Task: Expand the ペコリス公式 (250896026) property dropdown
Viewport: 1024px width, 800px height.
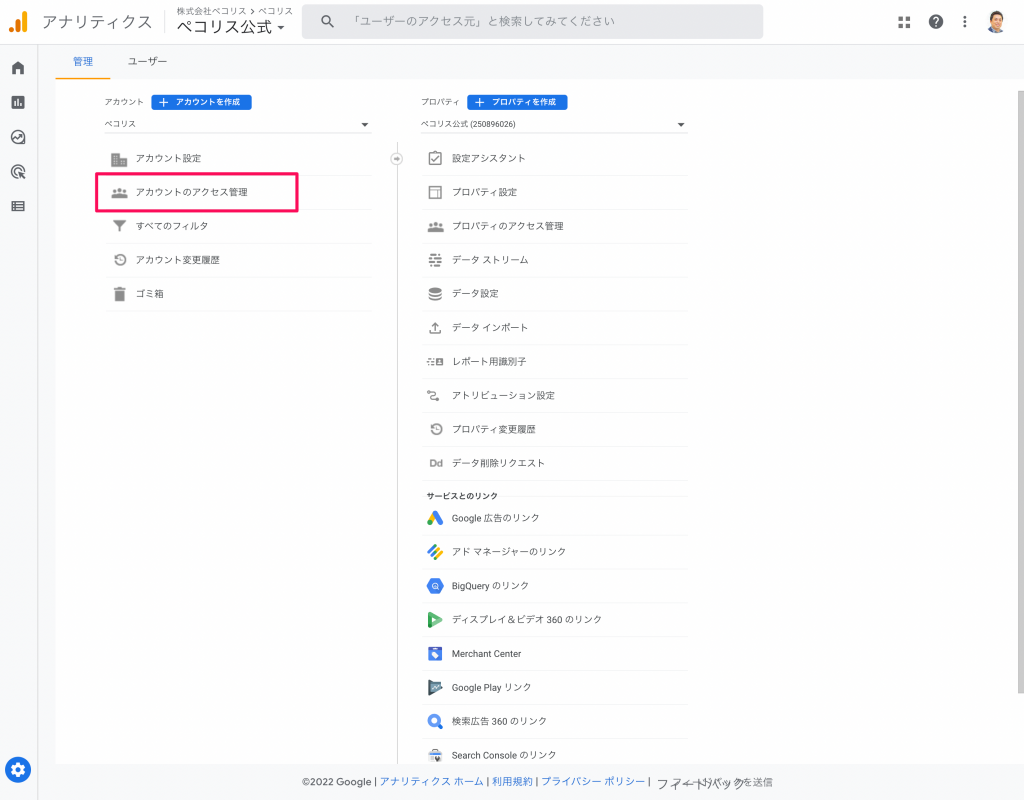Action: click(554, 124)
